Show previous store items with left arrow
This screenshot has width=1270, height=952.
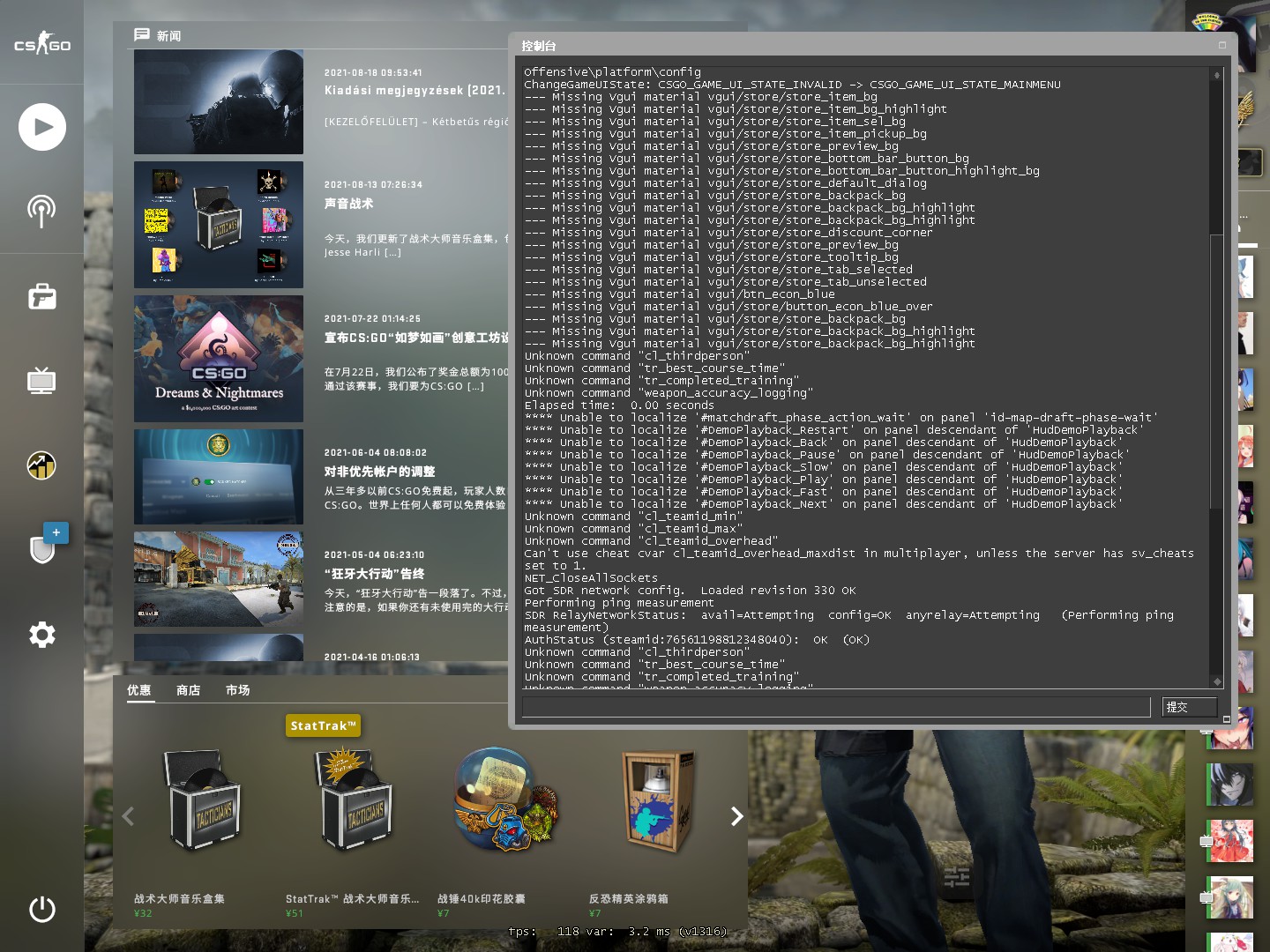[128, 816]
